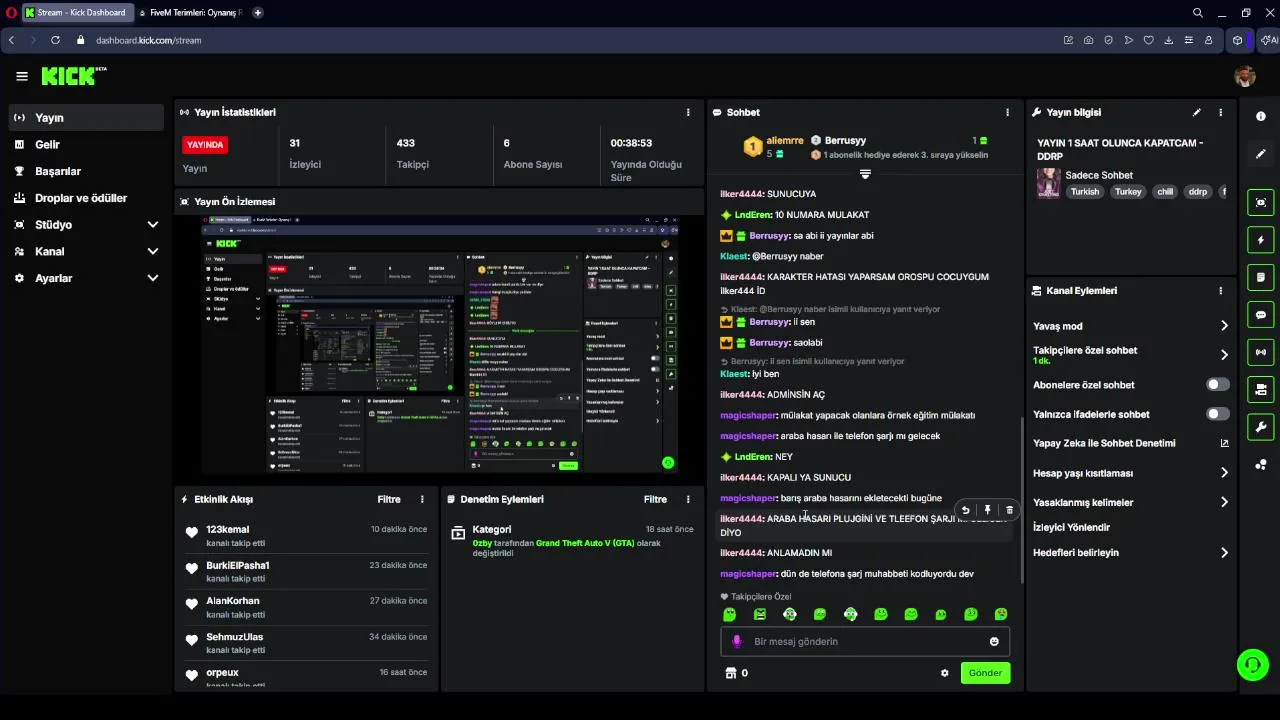
Task: Open the Yayın İstatistikleri three-dot menu
Action: click(688, 113)
